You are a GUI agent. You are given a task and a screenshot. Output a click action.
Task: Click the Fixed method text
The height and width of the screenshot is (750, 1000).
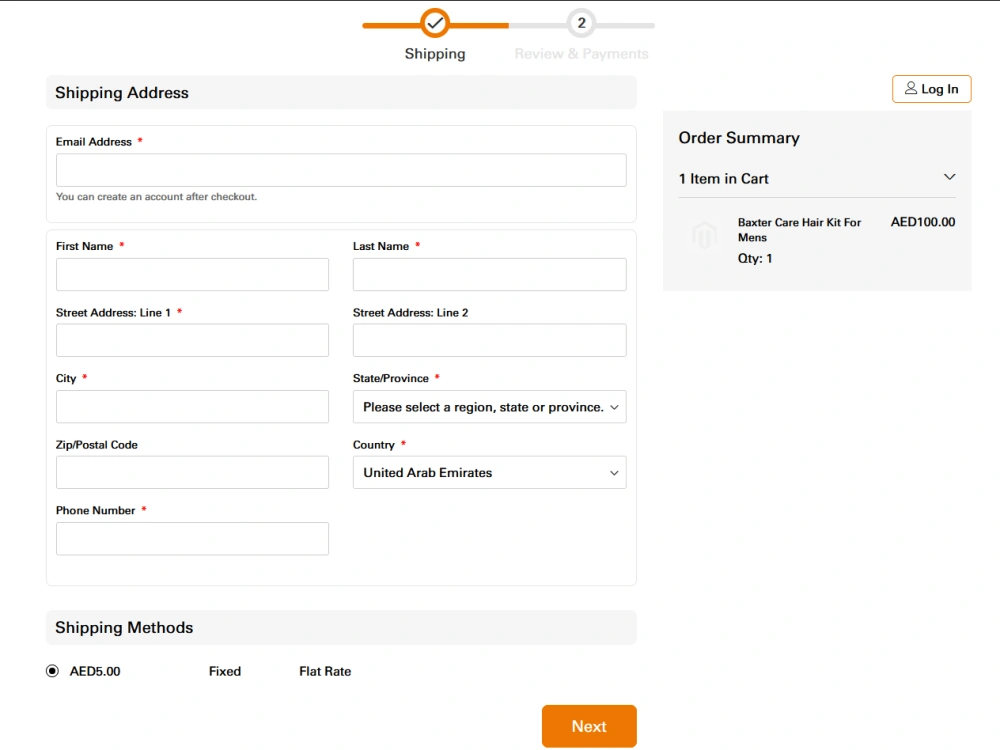tap(224, 671)
